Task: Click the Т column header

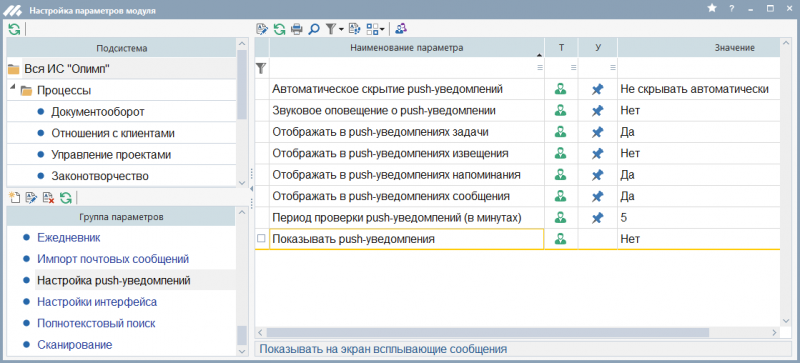Action: (561, 48)
